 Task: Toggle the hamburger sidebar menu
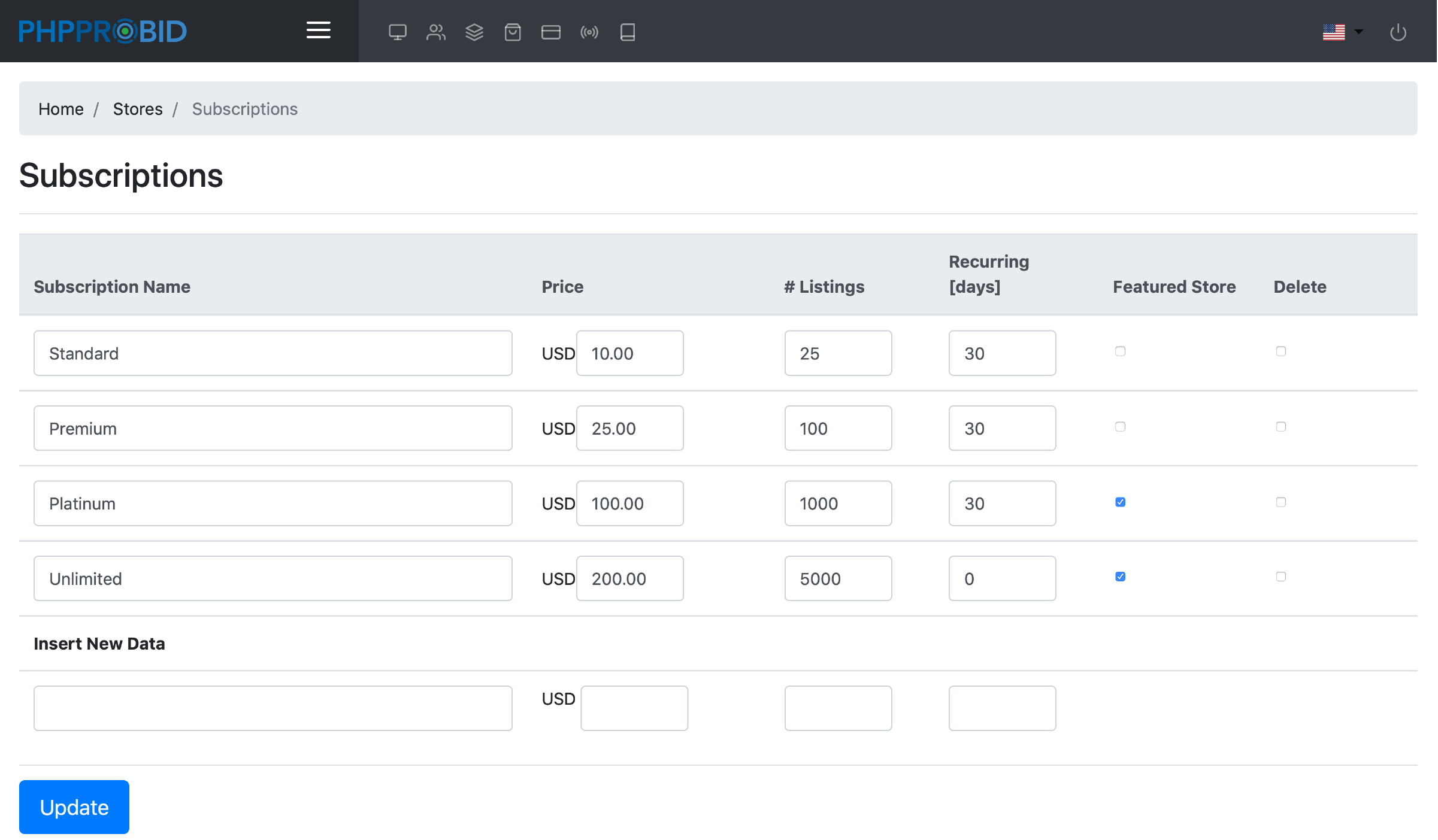pyautogui.click(x=318, y=31)
